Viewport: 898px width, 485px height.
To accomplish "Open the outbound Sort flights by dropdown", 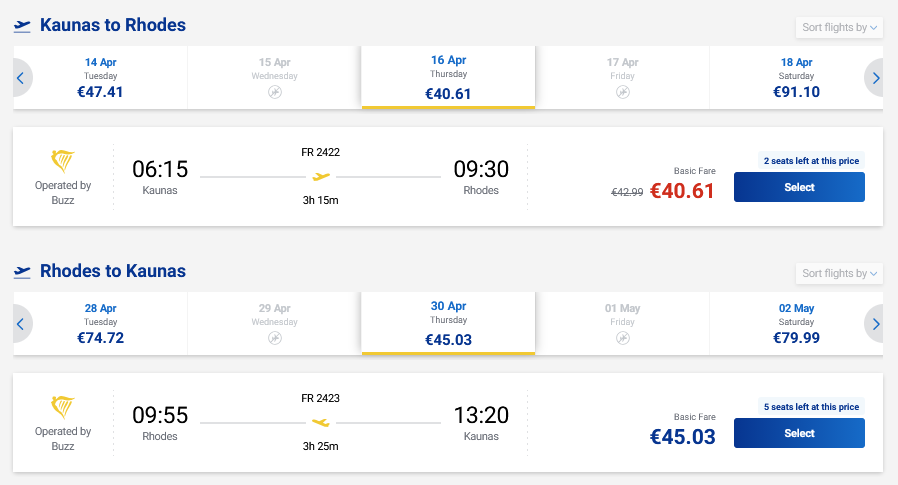I will [x=840, y=28].
